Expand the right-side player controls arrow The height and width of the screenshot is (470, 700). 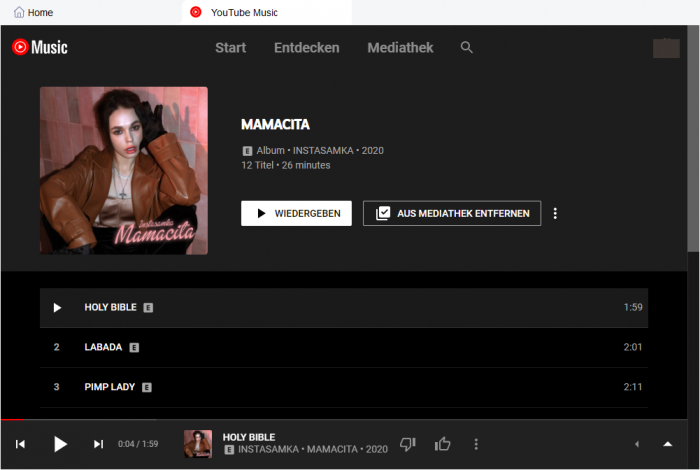[x=637, y=444]
